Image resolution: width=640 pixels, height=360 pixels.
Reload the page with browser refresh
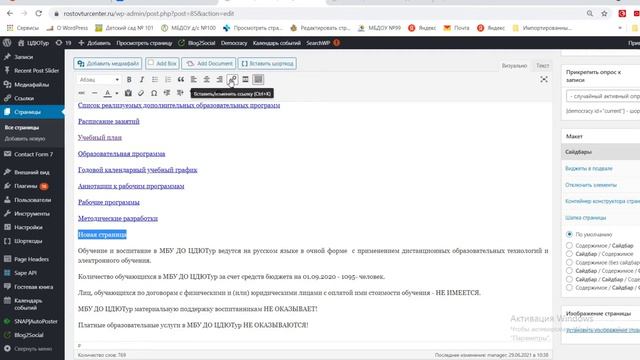click(38, 13)
